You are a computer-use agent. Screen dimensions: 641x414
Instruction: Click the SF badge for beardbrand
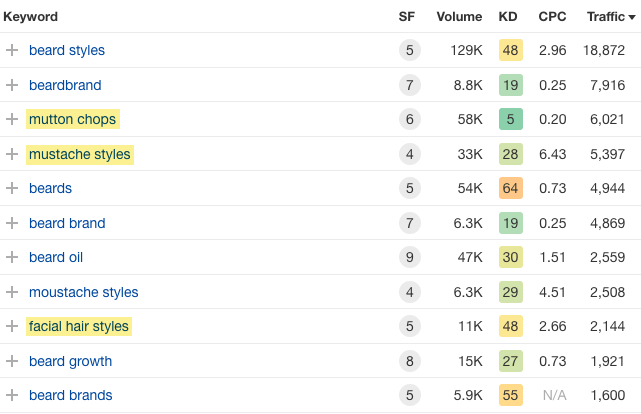tap(408, 85)
